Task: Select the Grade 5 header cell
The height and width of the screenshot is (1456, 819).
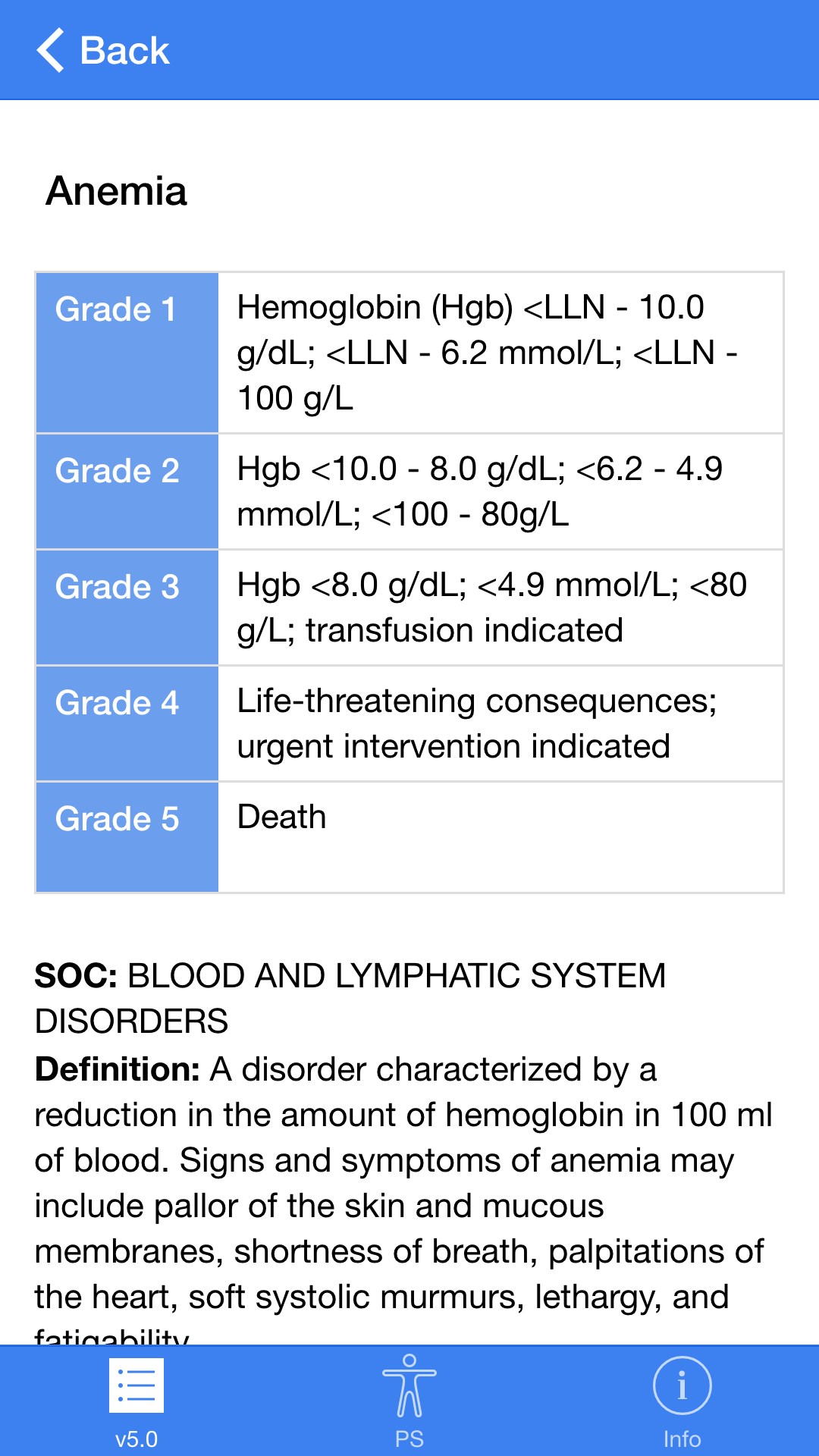Action: point(127,836)
